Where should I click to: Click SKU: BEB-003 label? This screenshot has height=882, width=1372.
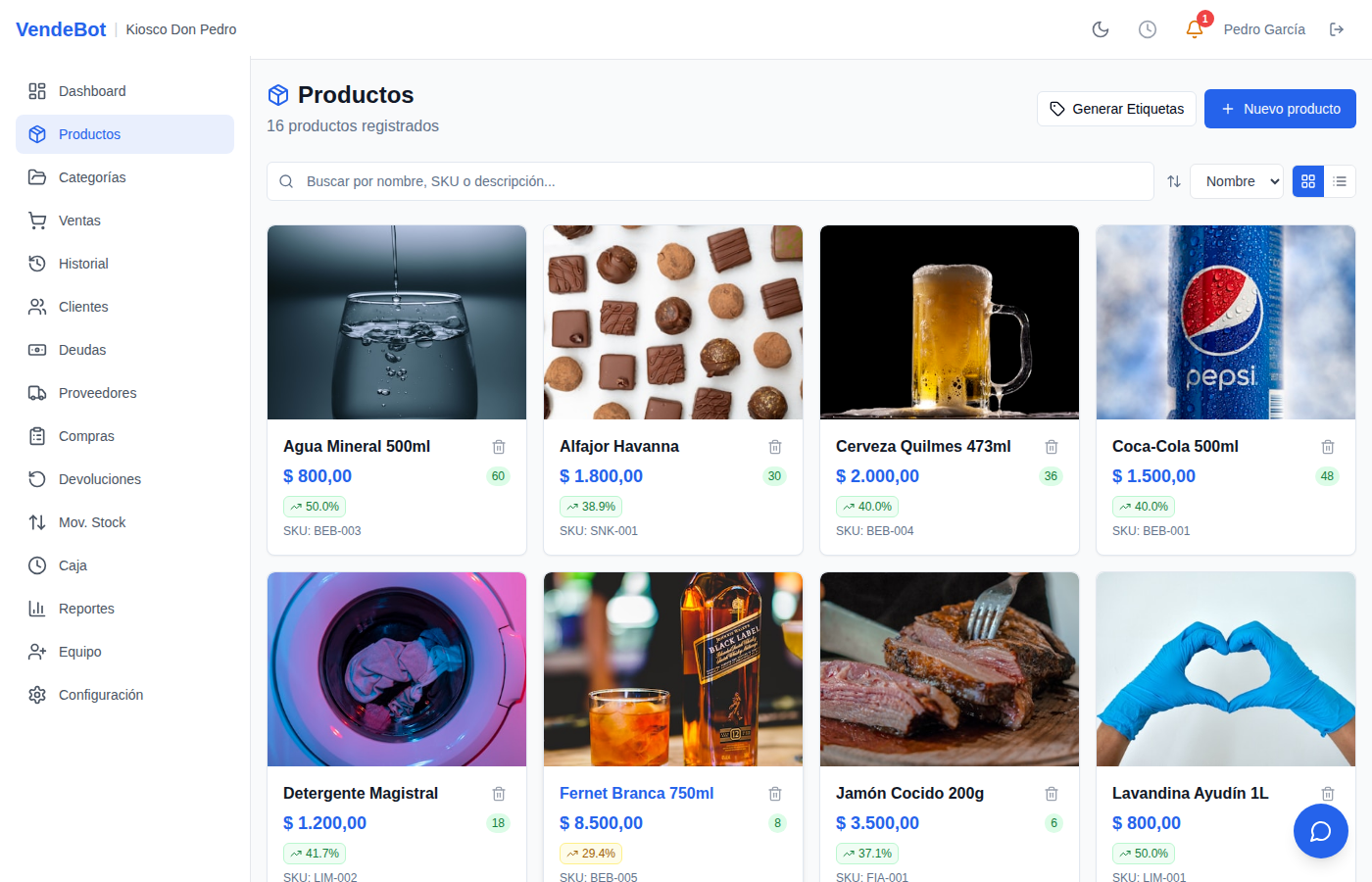click(321, 531)
